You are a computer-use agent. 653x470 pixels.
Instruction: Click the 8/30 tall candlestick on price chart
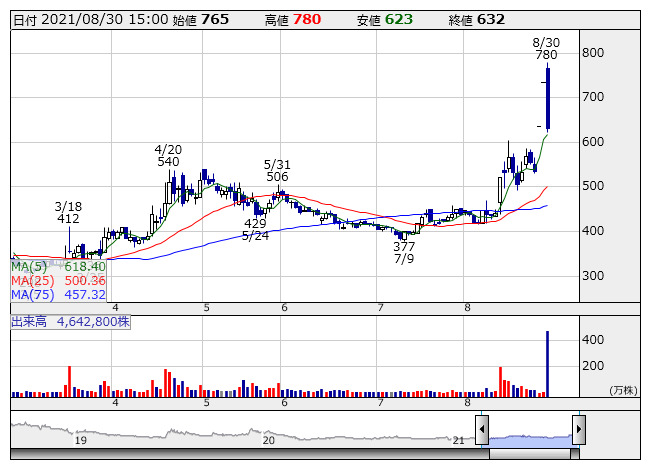548,99
